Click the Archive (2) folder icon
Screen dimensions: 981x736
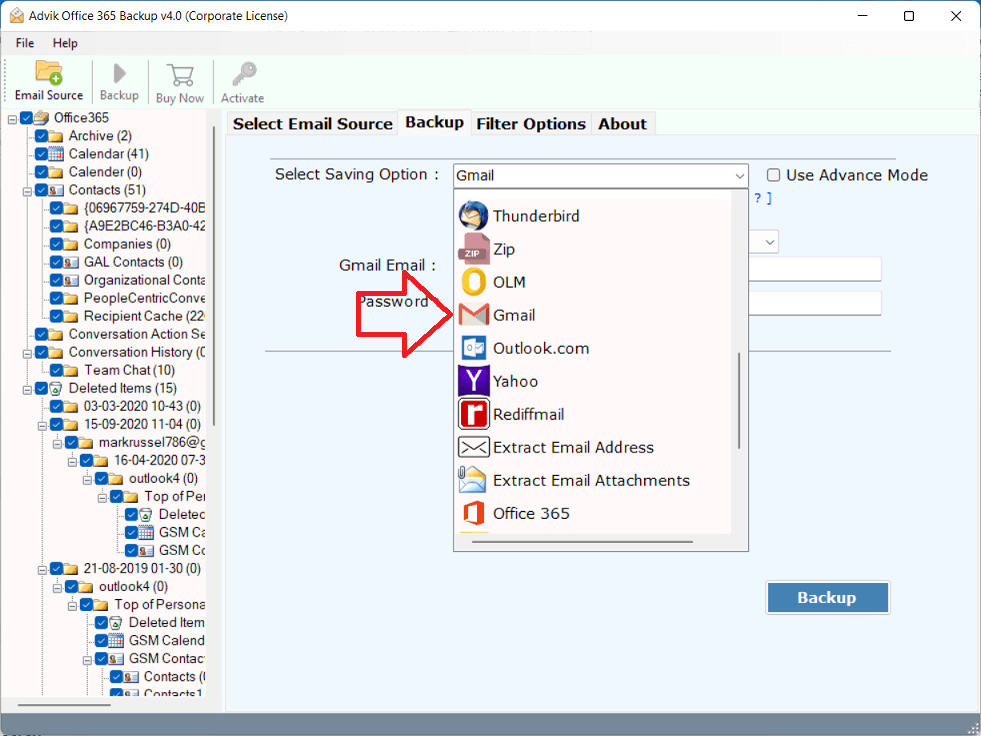click(56, 136)
